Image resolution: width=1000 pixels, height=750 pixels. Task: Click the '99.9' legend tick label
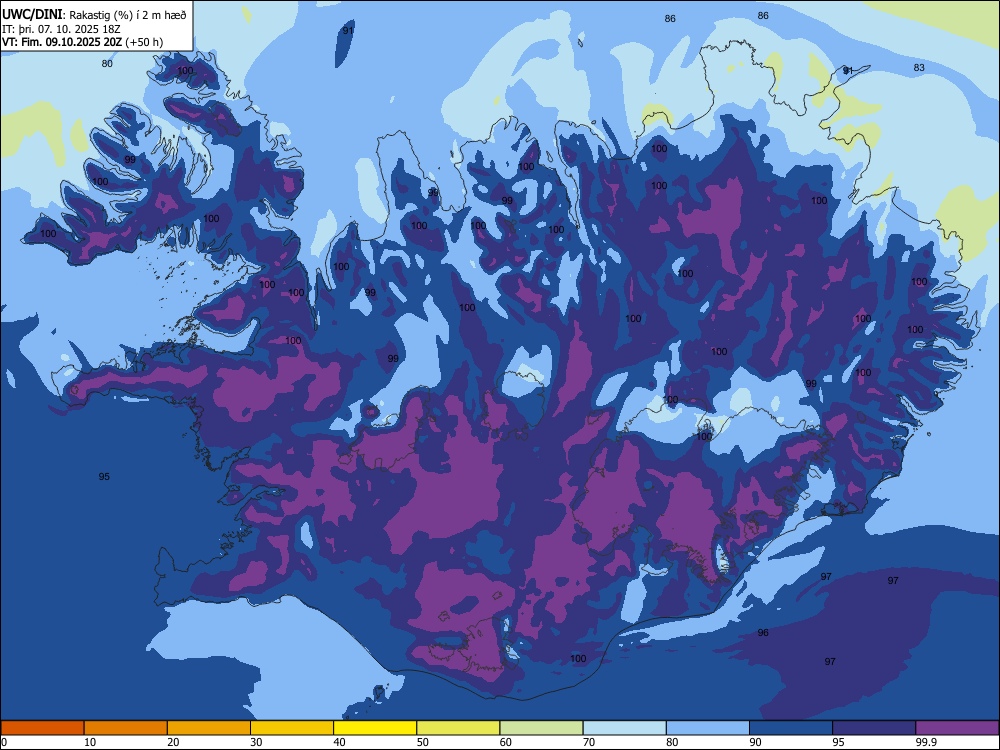click(926, 742)
